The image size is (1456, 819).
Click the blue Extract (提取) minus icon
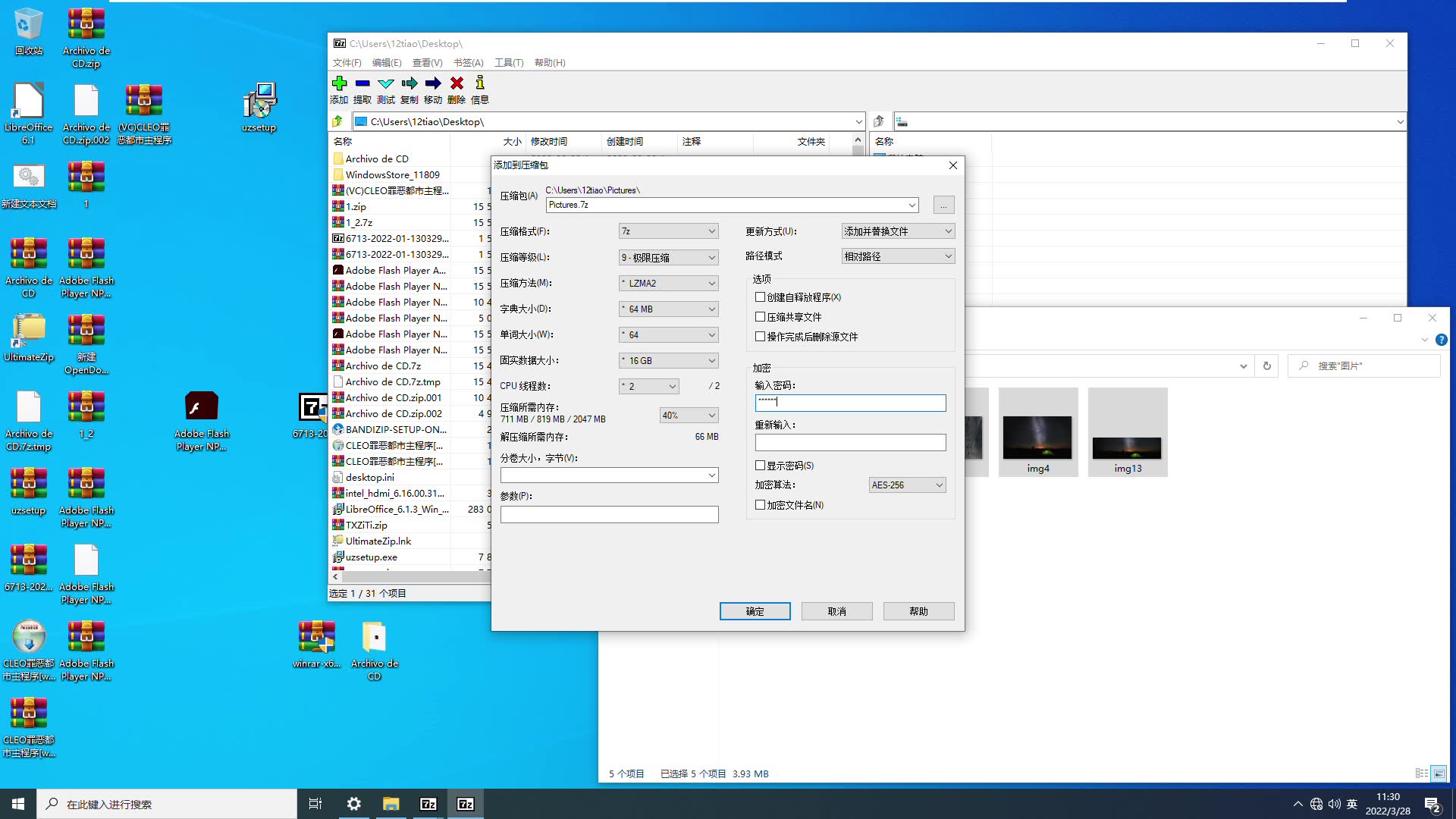(x=362, y=83)
